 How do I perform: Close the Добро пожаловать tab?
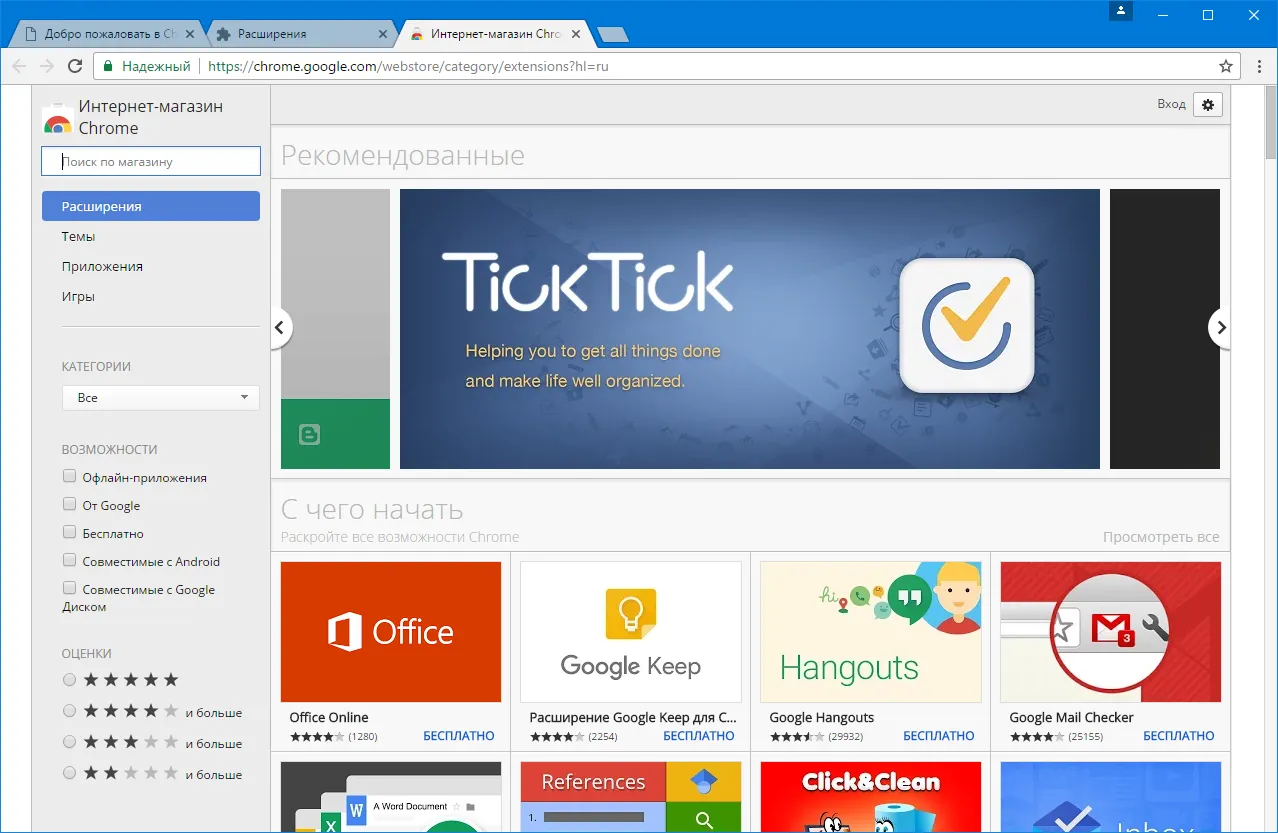189,34
